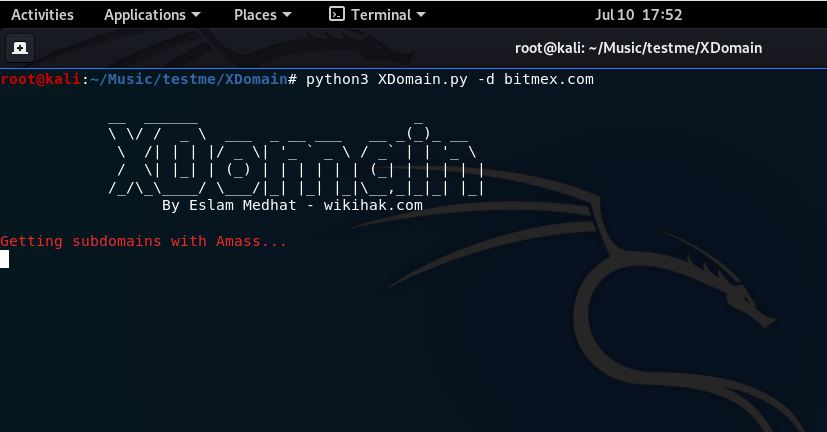The width and height of the screenshot is (827, 432).
Task: Expand the Terminal menu dropdown arrow
Action: pyautogui.click(x=421, y=15)
